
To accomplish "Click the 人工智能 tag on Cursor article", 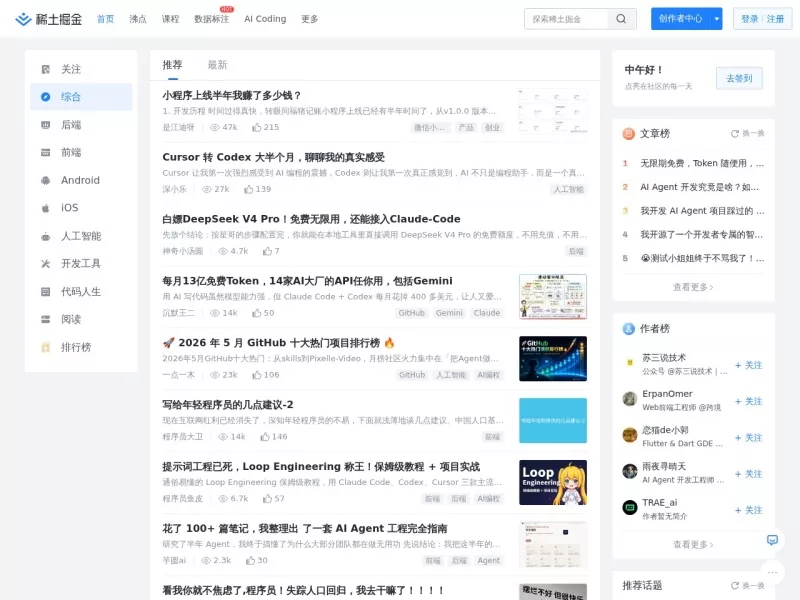I will (568, 189).
